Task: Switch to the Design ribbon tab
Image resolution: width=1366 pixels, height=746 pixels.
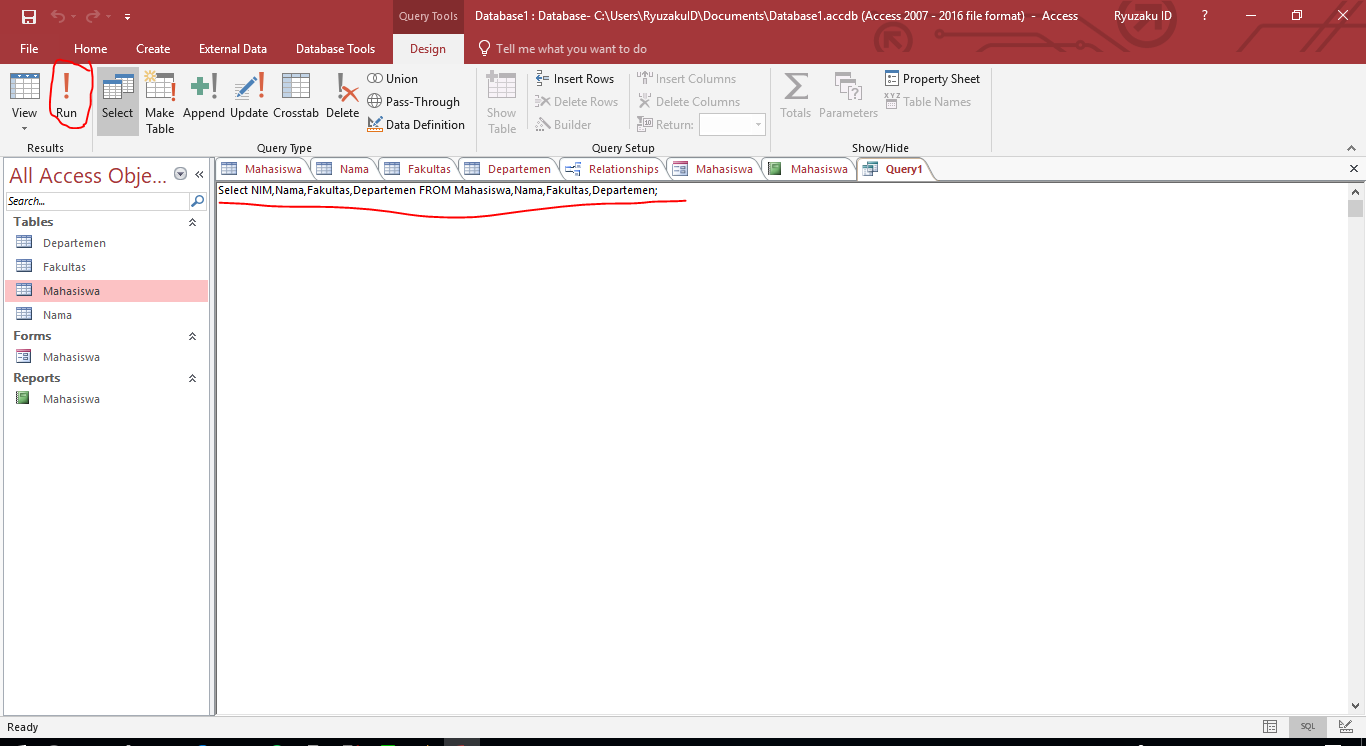Action: (x=428, y=49)
